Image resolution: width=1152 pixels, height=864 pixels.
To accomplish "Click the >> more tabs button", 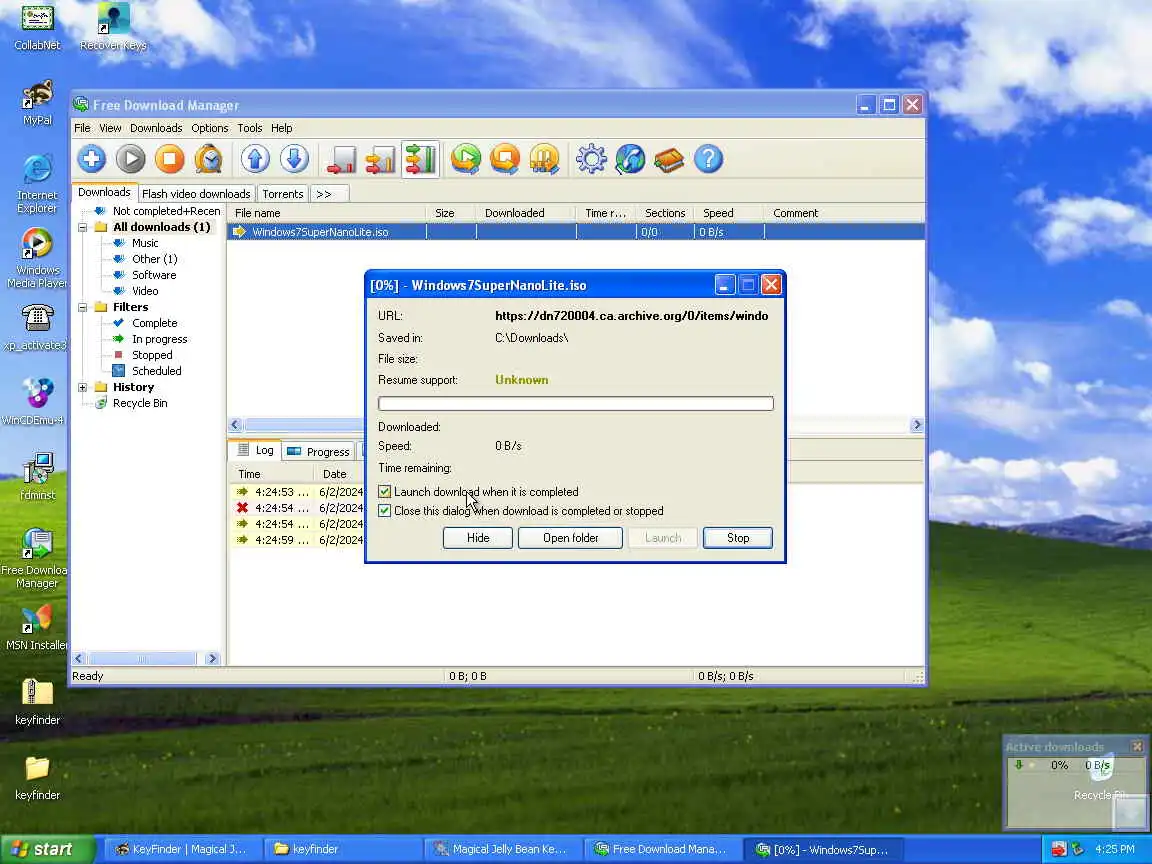I will pyautogui.click(x=328, y=194).
